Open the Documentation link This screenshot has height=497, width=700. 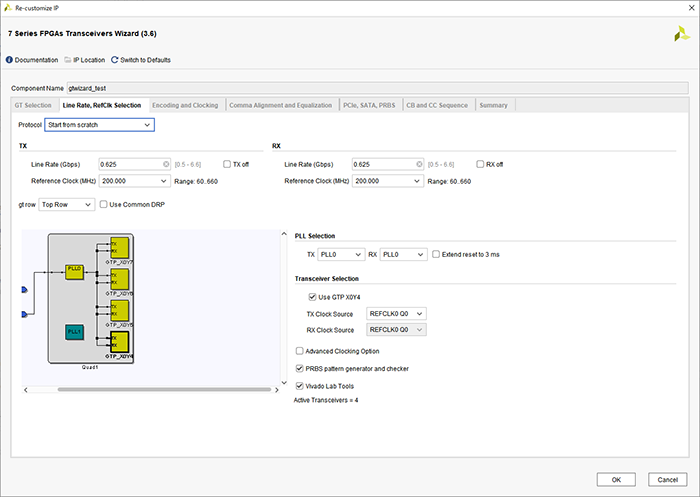coord(36,60)
